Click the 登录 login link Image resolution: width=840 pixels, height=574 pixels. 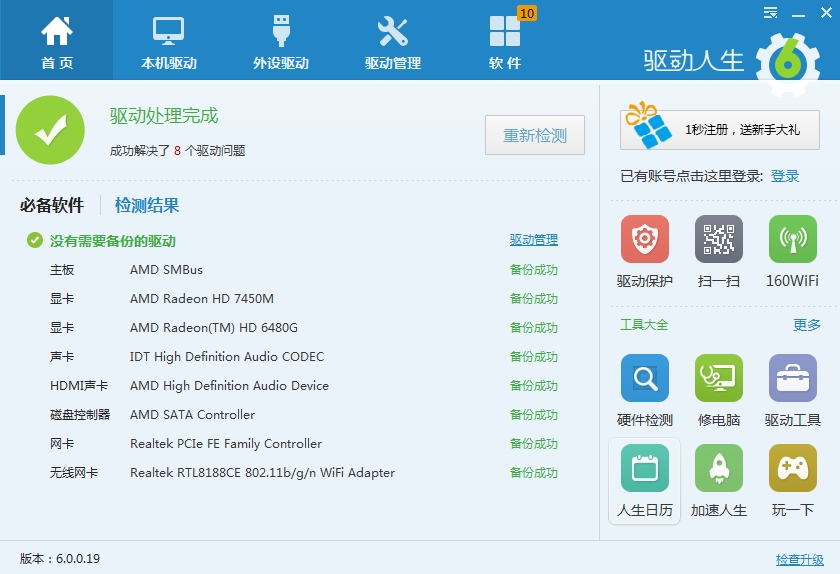pos(785,176)
